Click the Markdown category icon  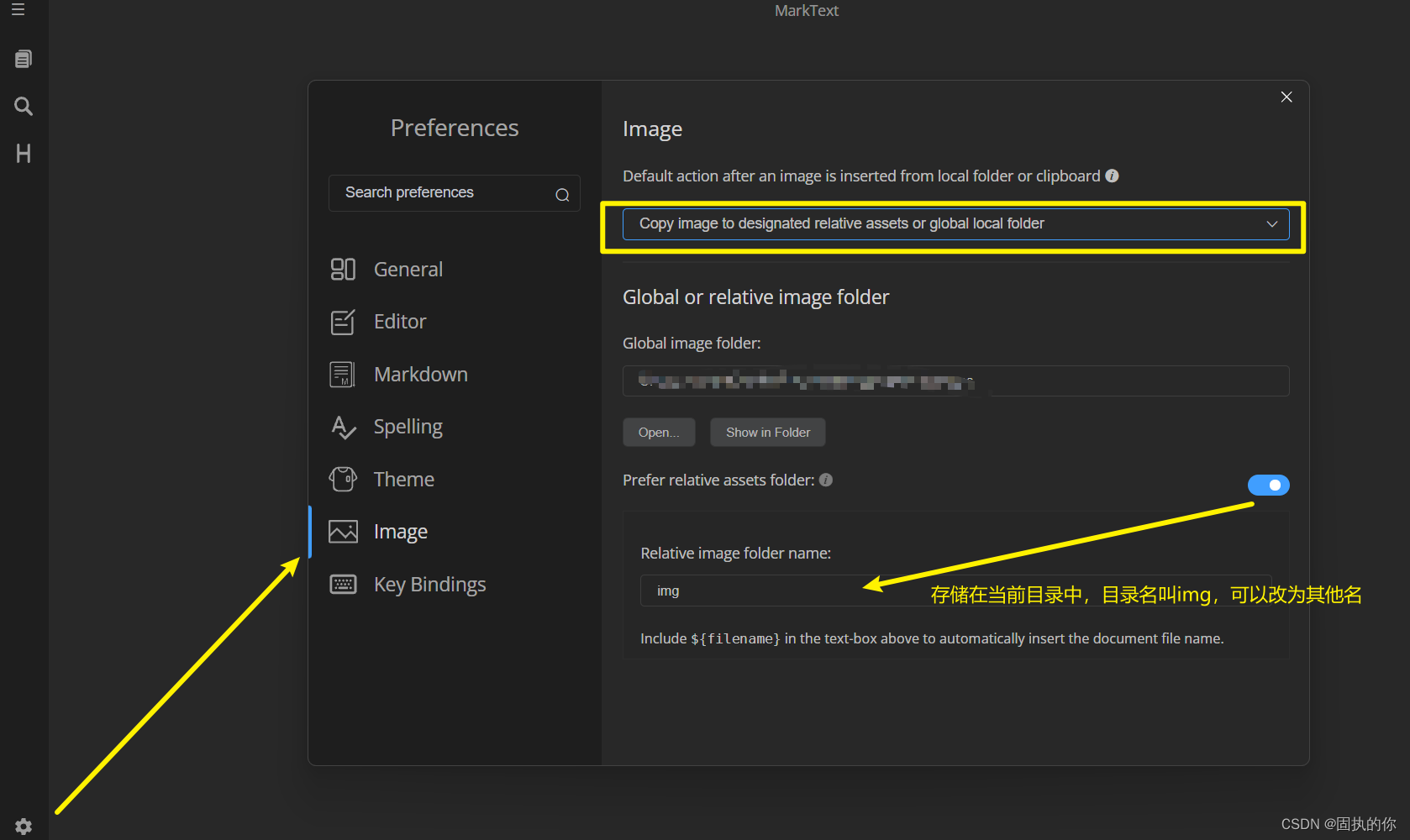(343, 375)
